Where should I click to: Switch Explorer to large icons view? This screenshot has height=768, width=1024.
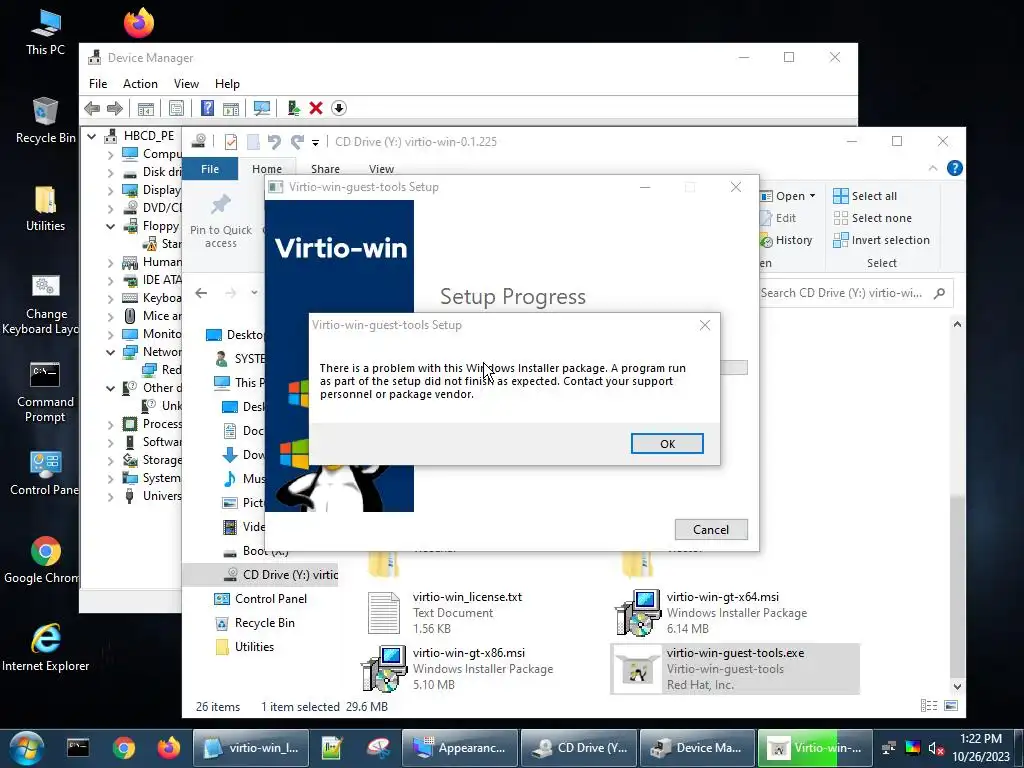[x=951, y=706]
